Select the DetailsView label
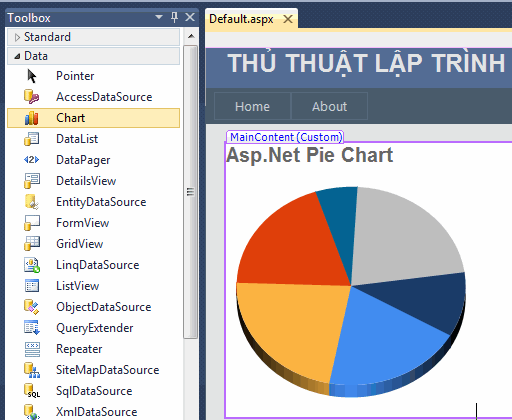The width and height of the screenshot is (512, 420). click(86, 181)
